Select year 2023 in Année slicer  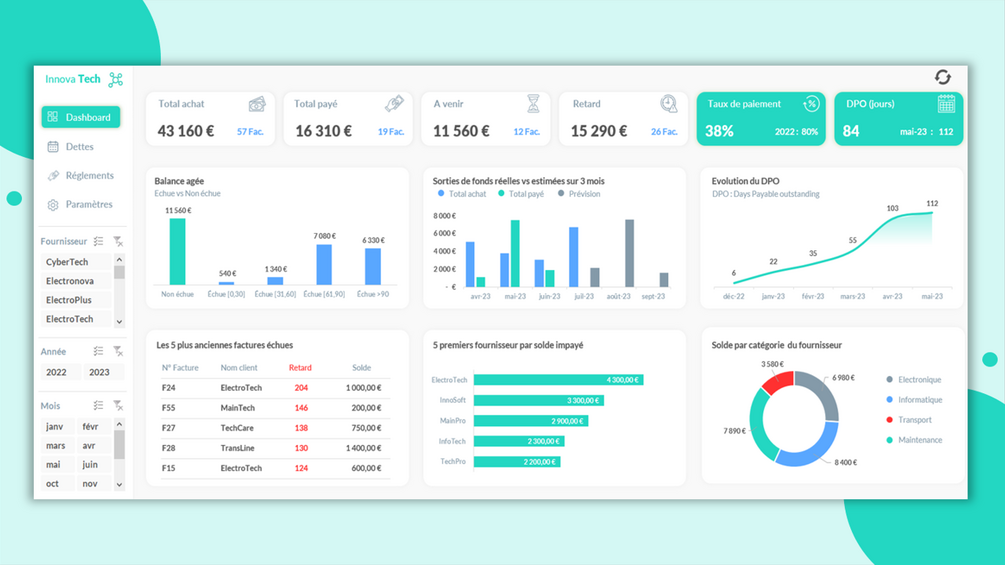click(x=103, y=372)
